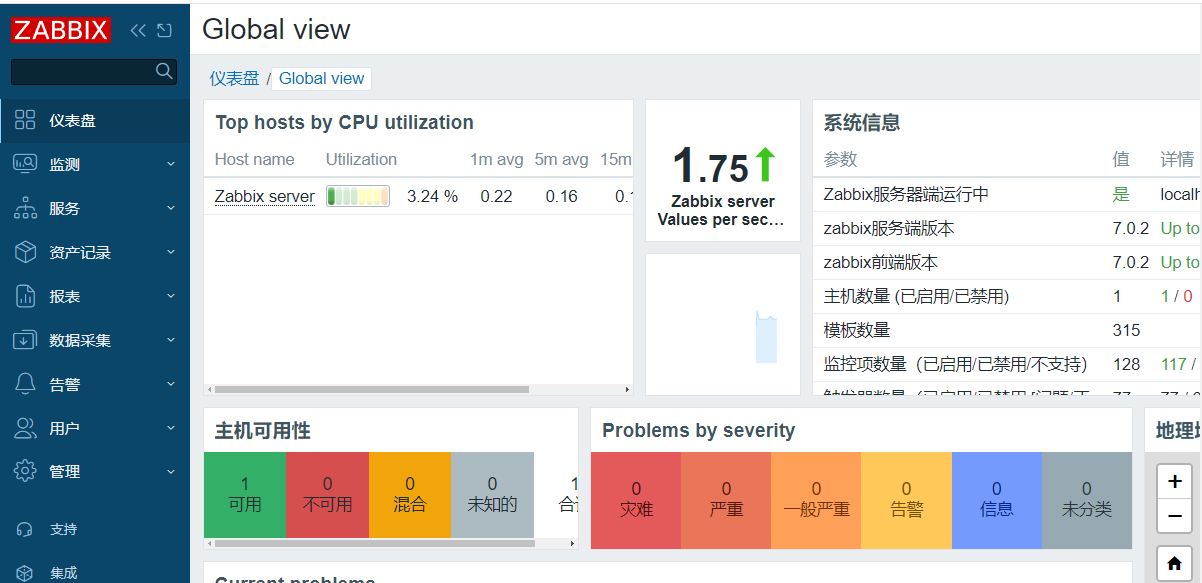Zoom out the map with minus button

coord(1174,515)
